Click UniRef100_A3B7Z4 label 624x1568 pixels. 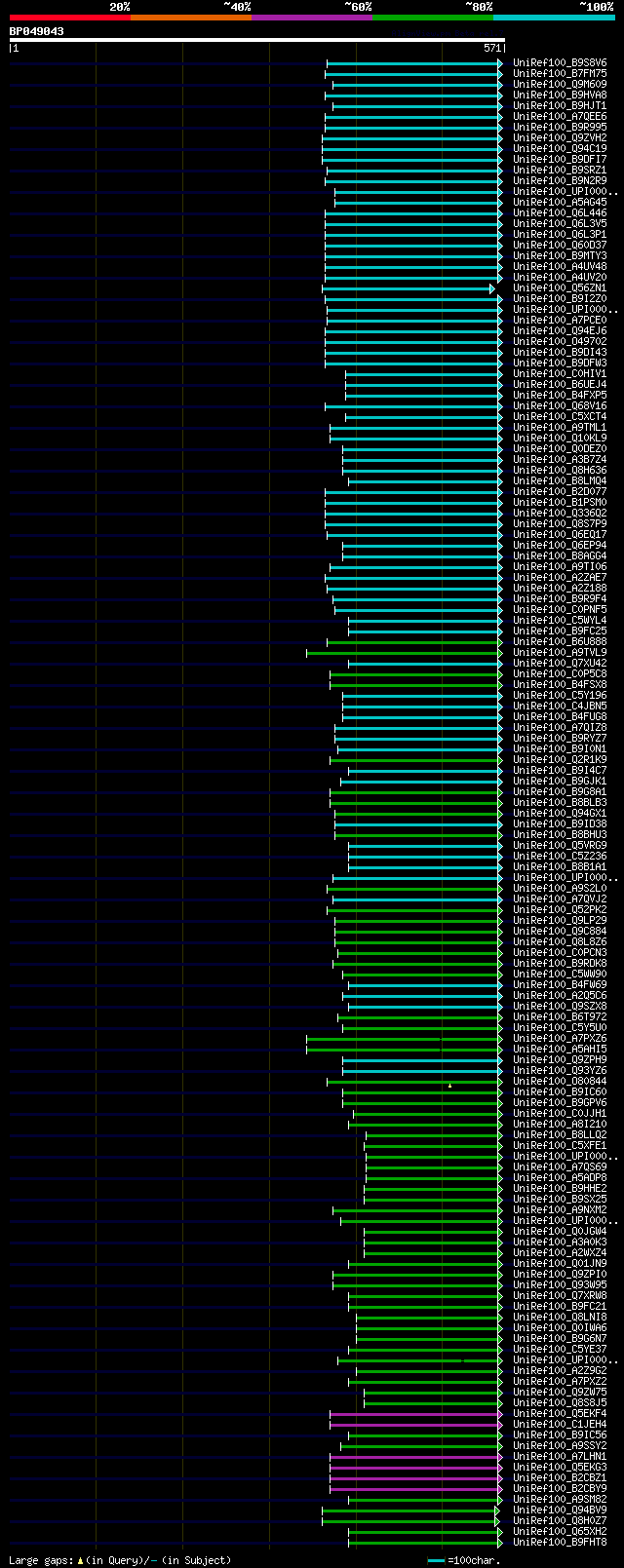point(560,459)
